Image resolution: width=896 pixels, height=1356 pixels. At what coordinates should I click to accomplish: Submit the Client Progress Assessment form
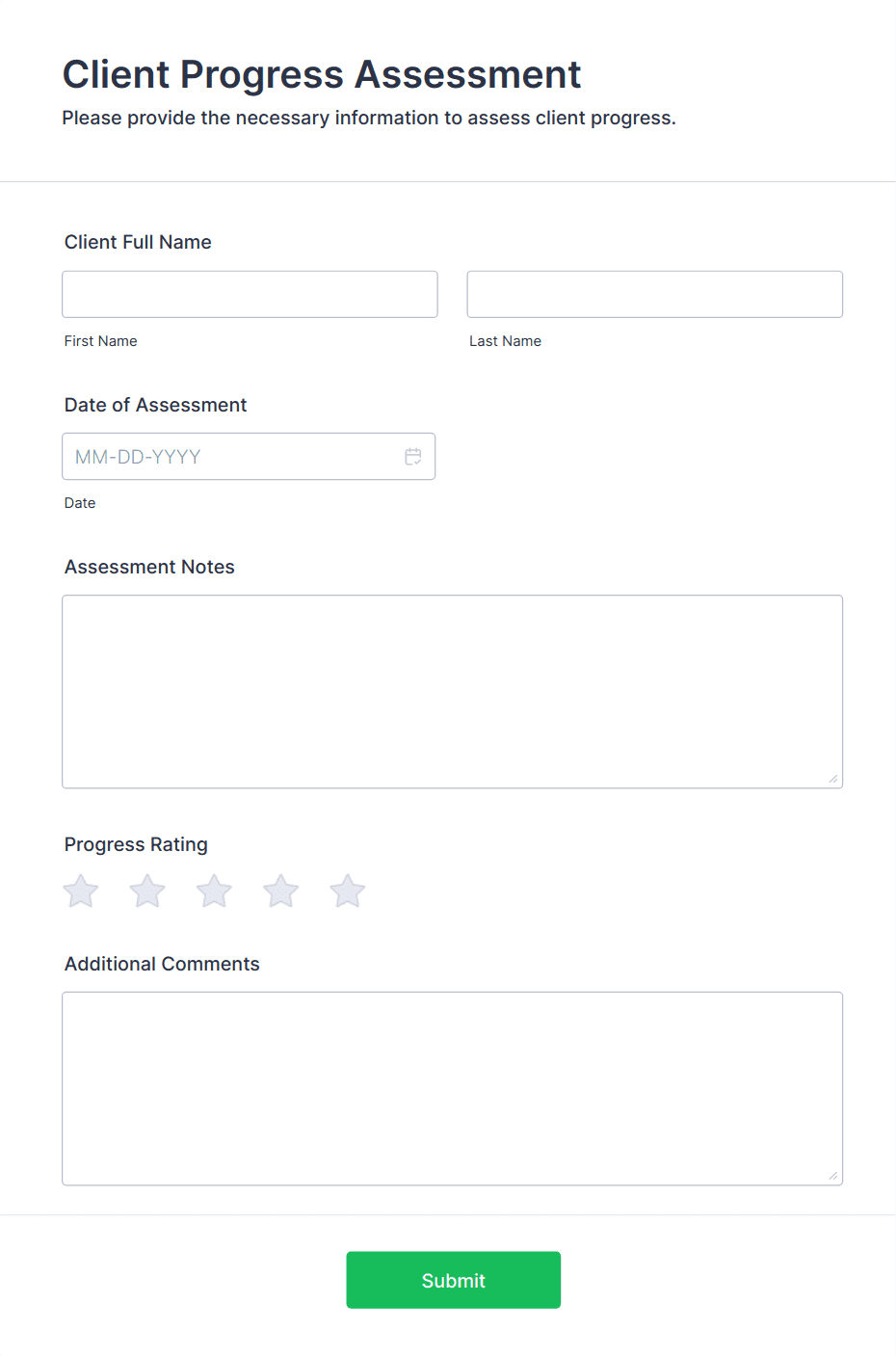point(453,1280)
